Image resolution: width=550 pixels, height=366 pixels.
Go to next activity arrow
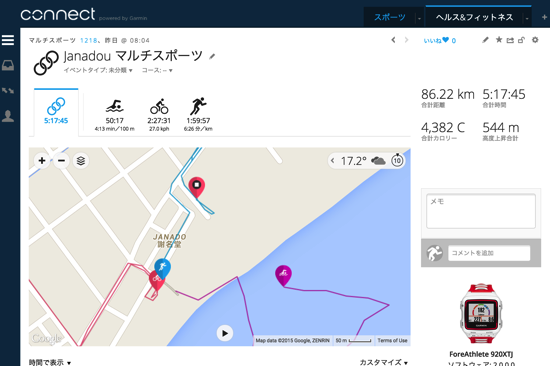406,40
